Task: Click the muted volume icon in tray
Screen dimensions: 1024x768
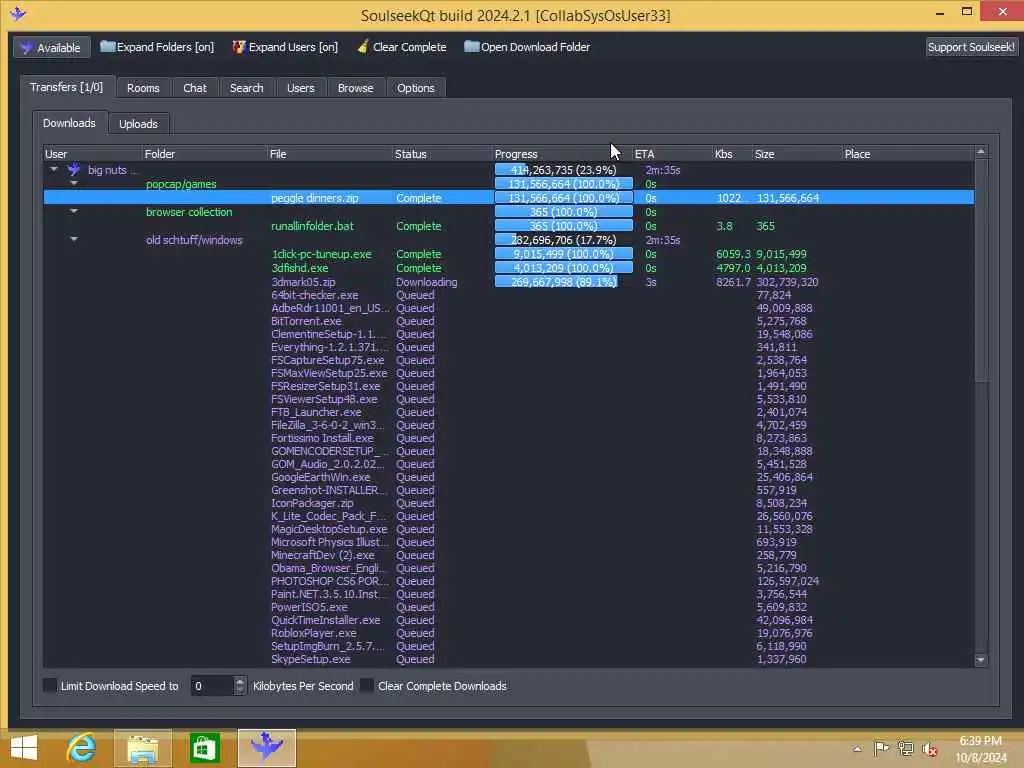Action: coord(930,749)
